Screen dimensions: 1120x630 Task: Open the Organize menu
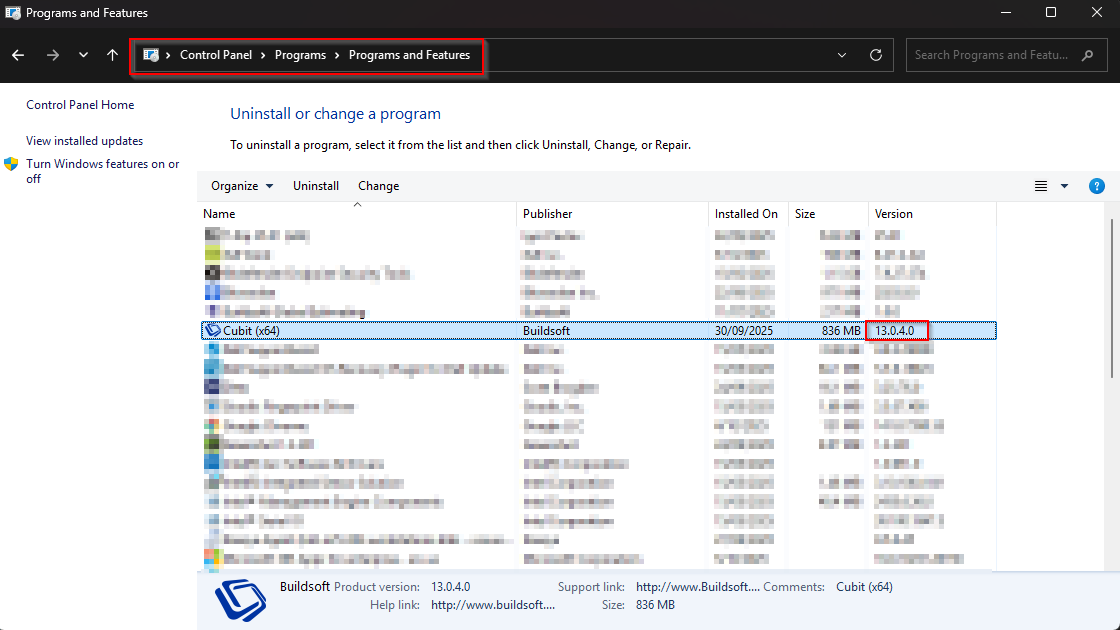tap(242, 186)
